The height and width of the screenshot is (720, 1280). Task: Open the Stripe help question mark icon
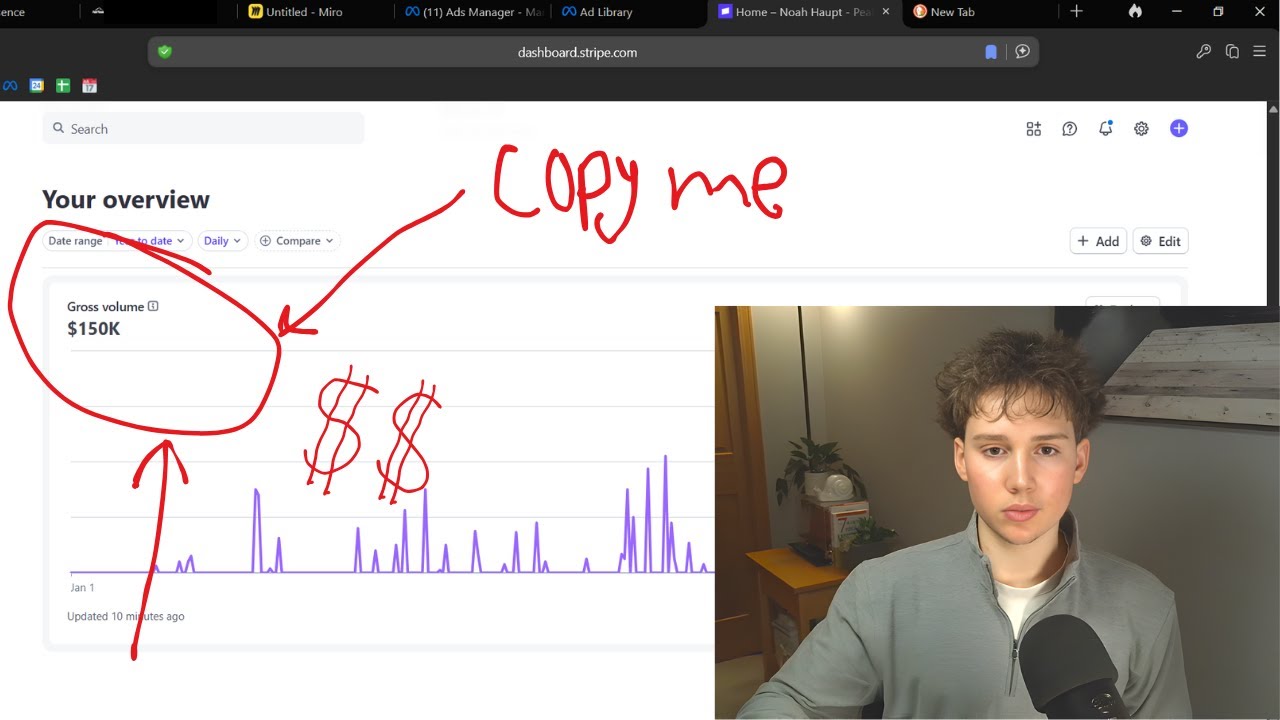[1070, 129]
